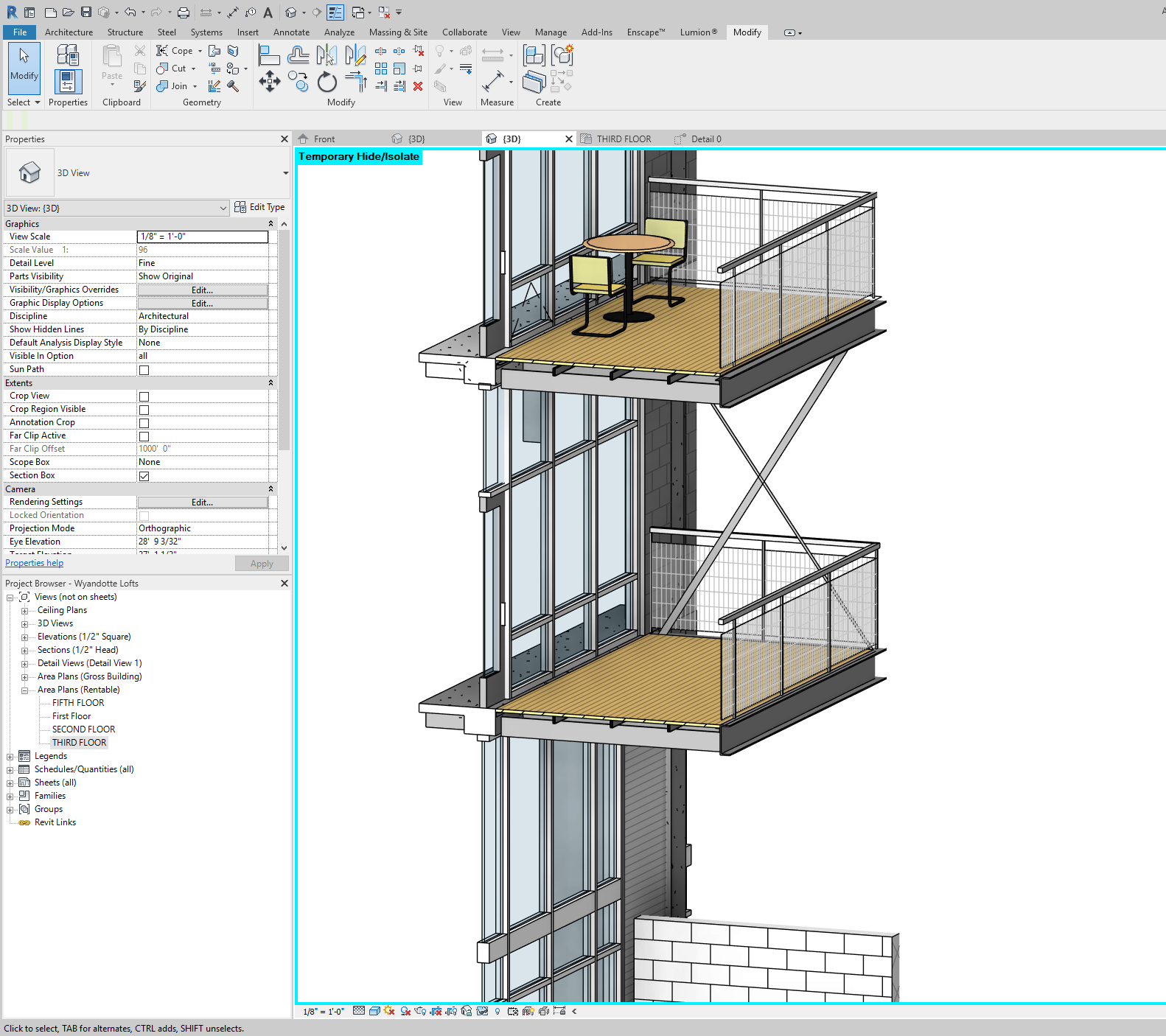Open the Properties help link
The height and width of the screenshot is (1036, 1166).
[35, 564]
